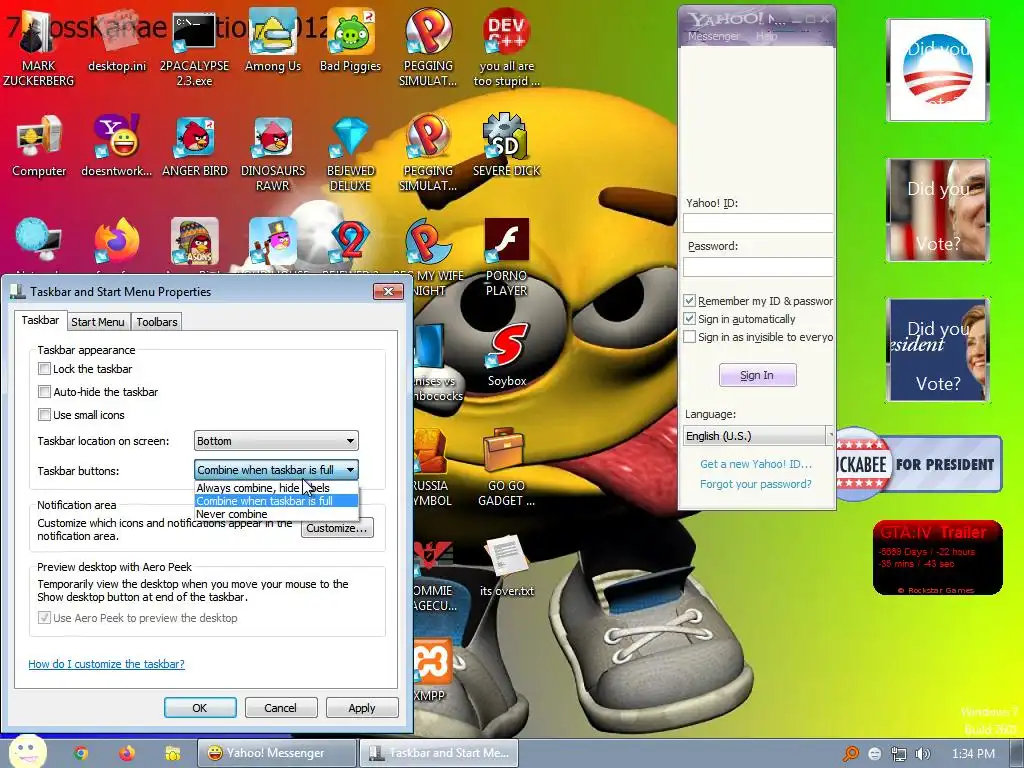The image size is (1024, 768).
Task: Select the Dev-C++ 'you all are too stupid' icon
Action: [506, 49]
